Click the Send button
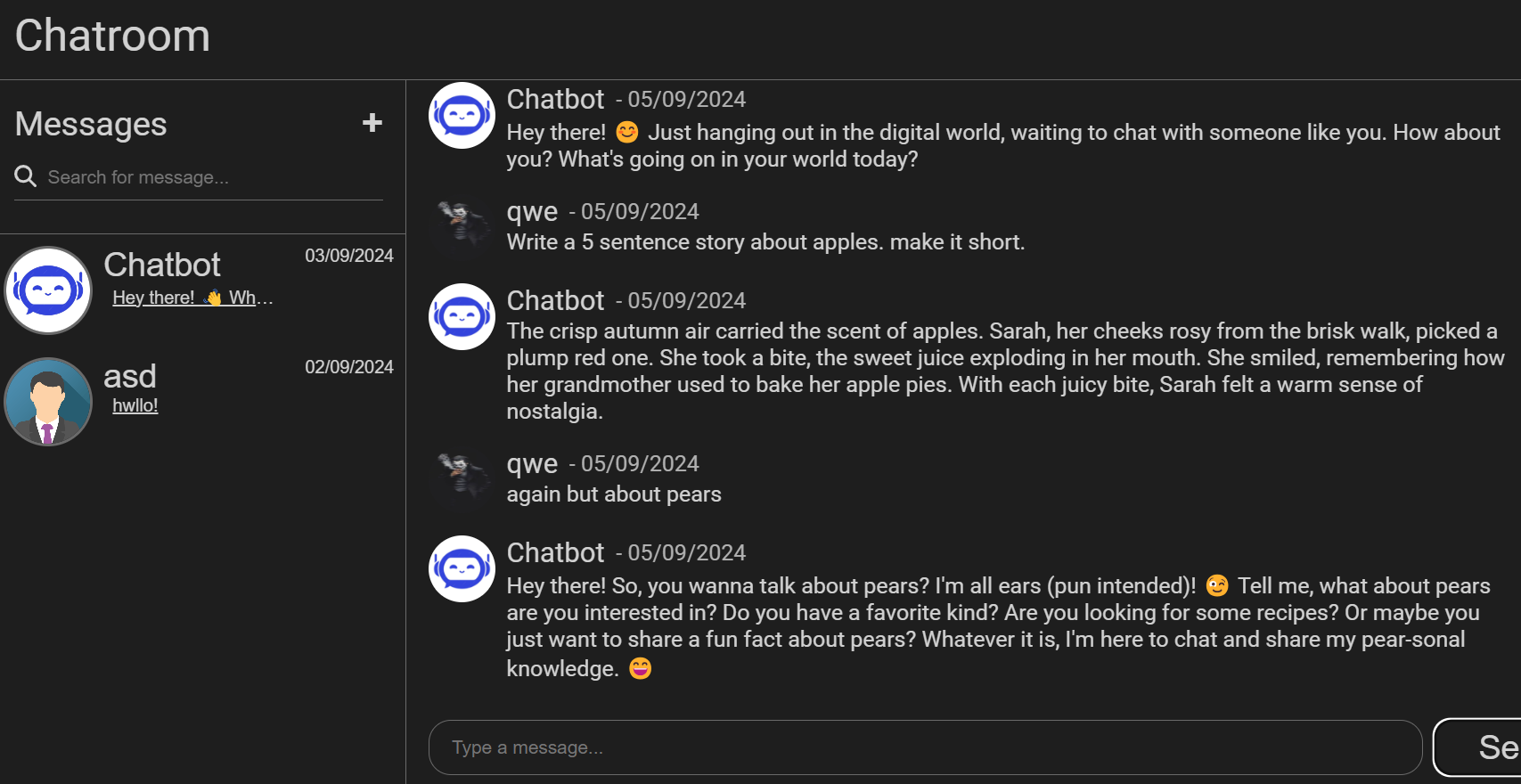The image size is (1521, 784). pyautogui.click(x=1477, y=747)
